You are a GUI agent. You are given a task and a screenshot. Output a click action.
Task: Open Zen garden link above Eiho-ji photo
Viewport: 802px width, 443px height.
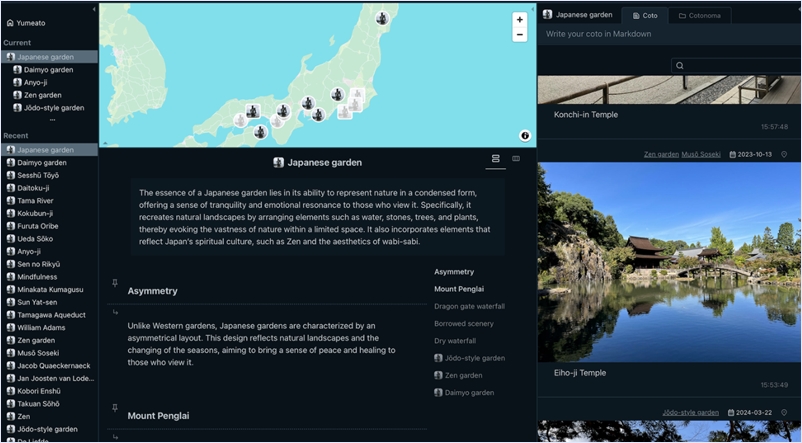[x=660, y=155]
